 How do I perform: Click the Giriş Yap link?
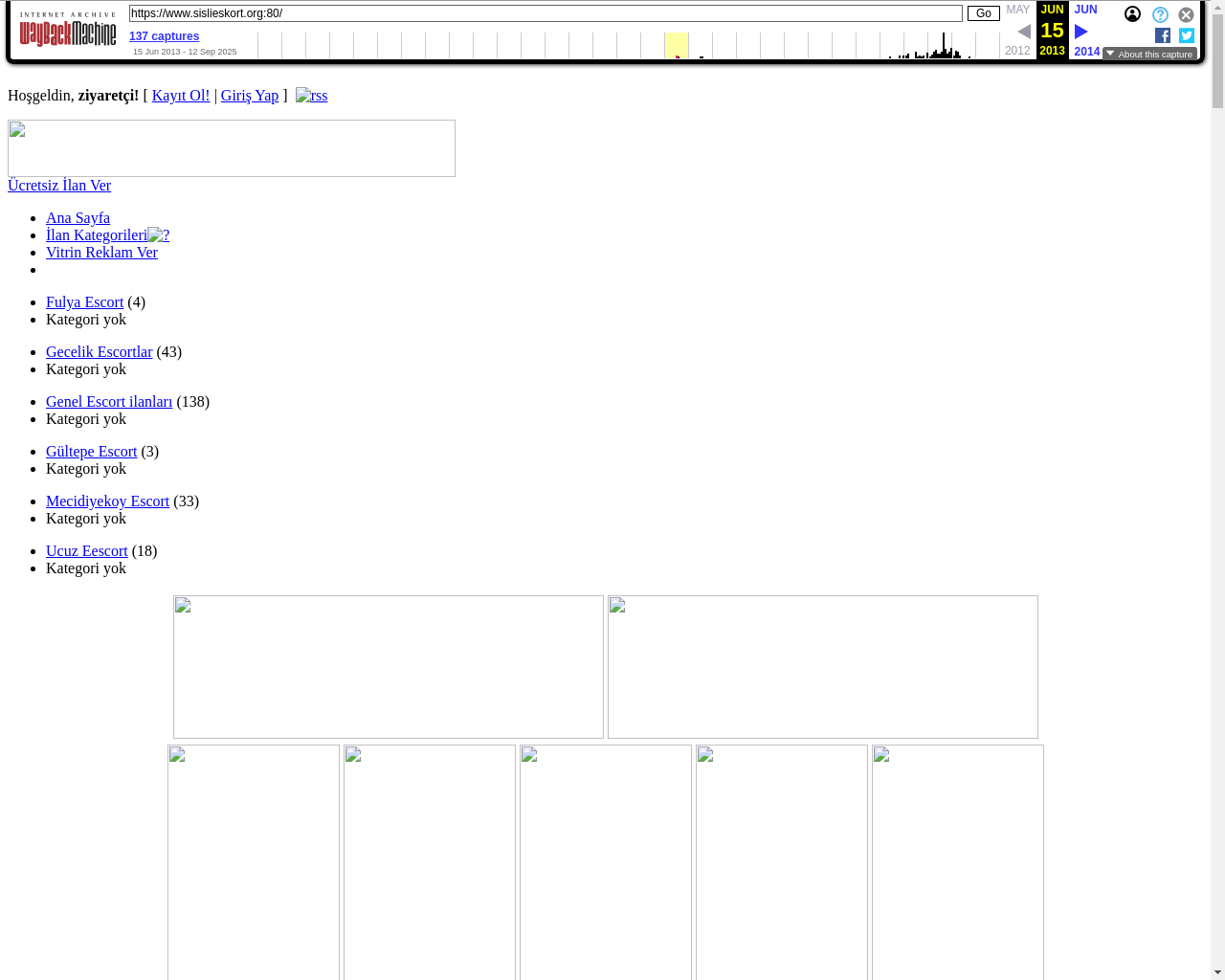tap(249, 96)
